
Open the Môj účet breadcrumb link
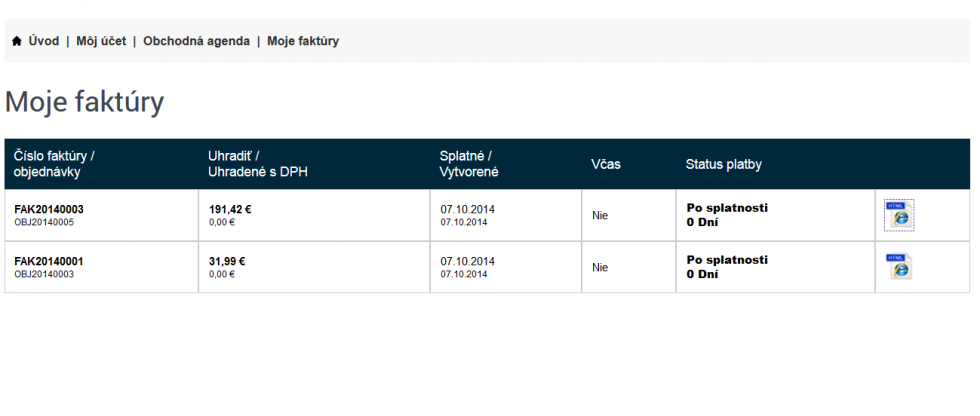(101, 42)
